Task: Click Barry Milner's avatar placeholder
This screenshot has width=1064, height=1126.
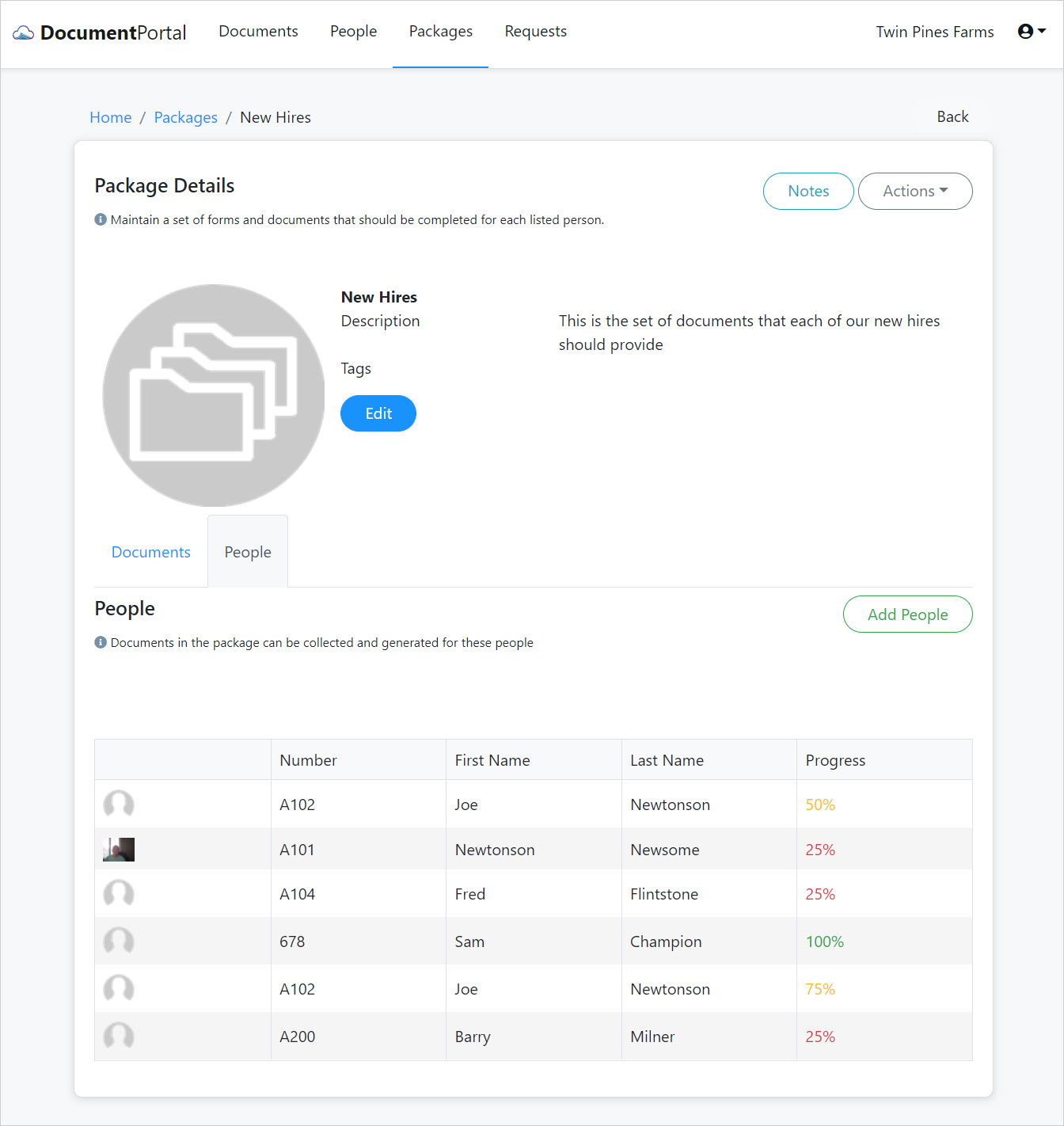Action: coord(118,1036)
